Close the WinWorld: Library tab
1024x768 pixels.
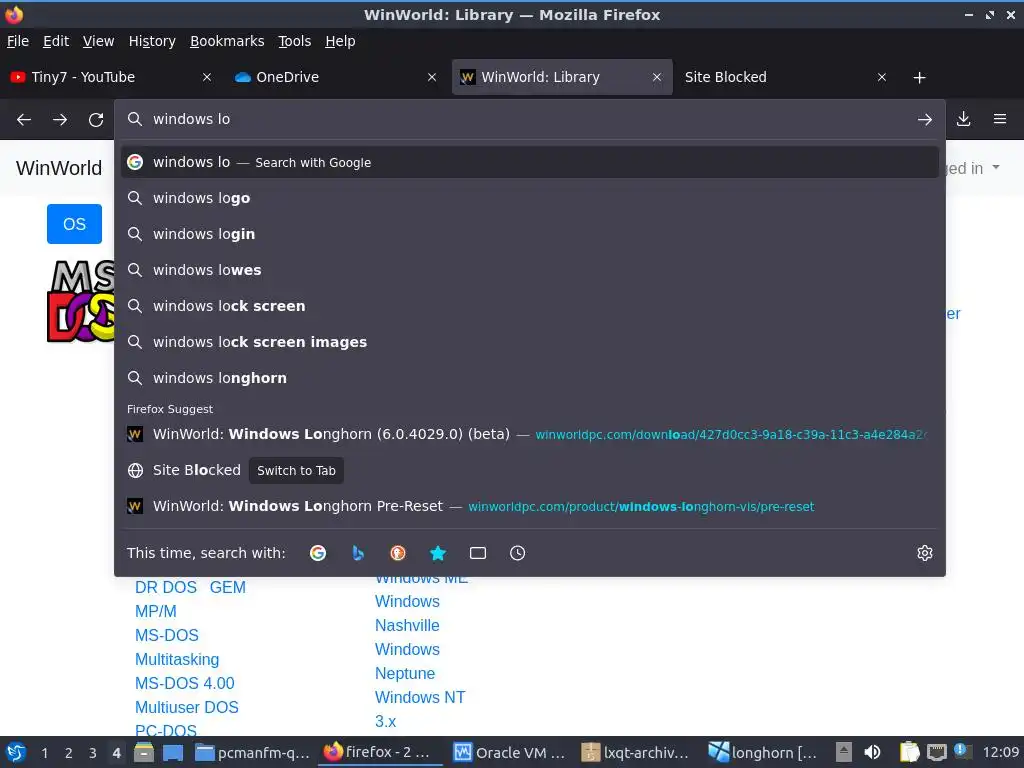(657, 77)
